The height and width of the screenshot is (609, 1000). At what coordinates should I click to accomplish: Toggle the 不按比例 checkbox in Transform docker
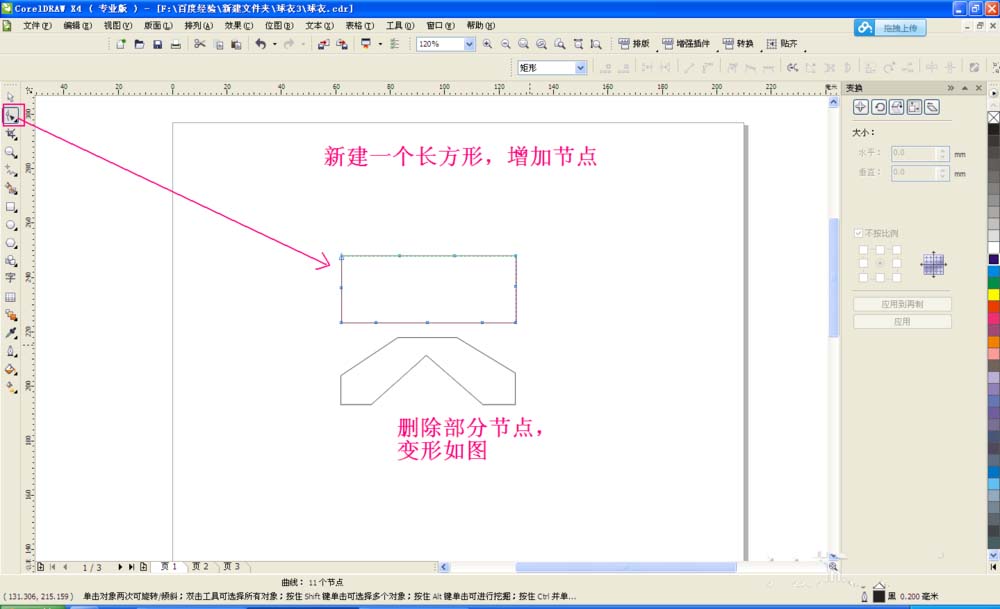(x=858, y=232)
